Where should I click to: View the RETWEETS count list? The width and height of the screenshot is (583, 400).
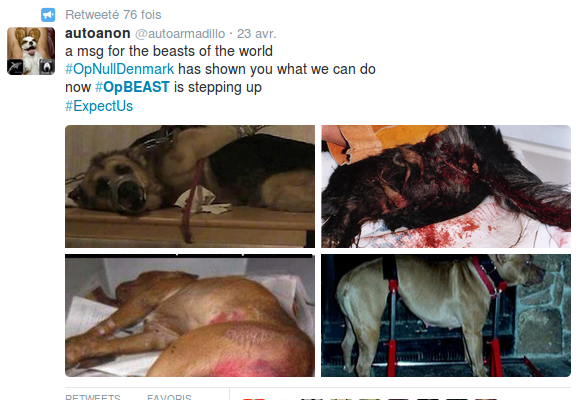click(93, 397)
